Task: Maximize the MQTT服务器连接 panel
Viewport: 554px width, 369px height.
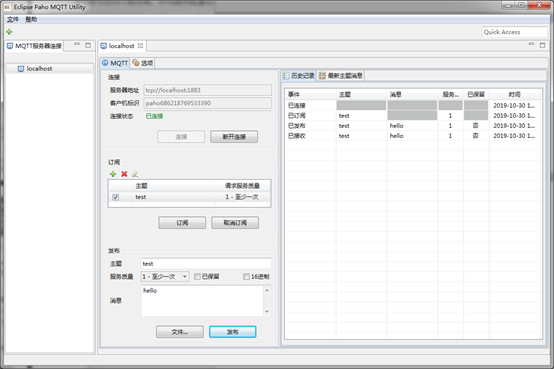Action: [88, 45]
